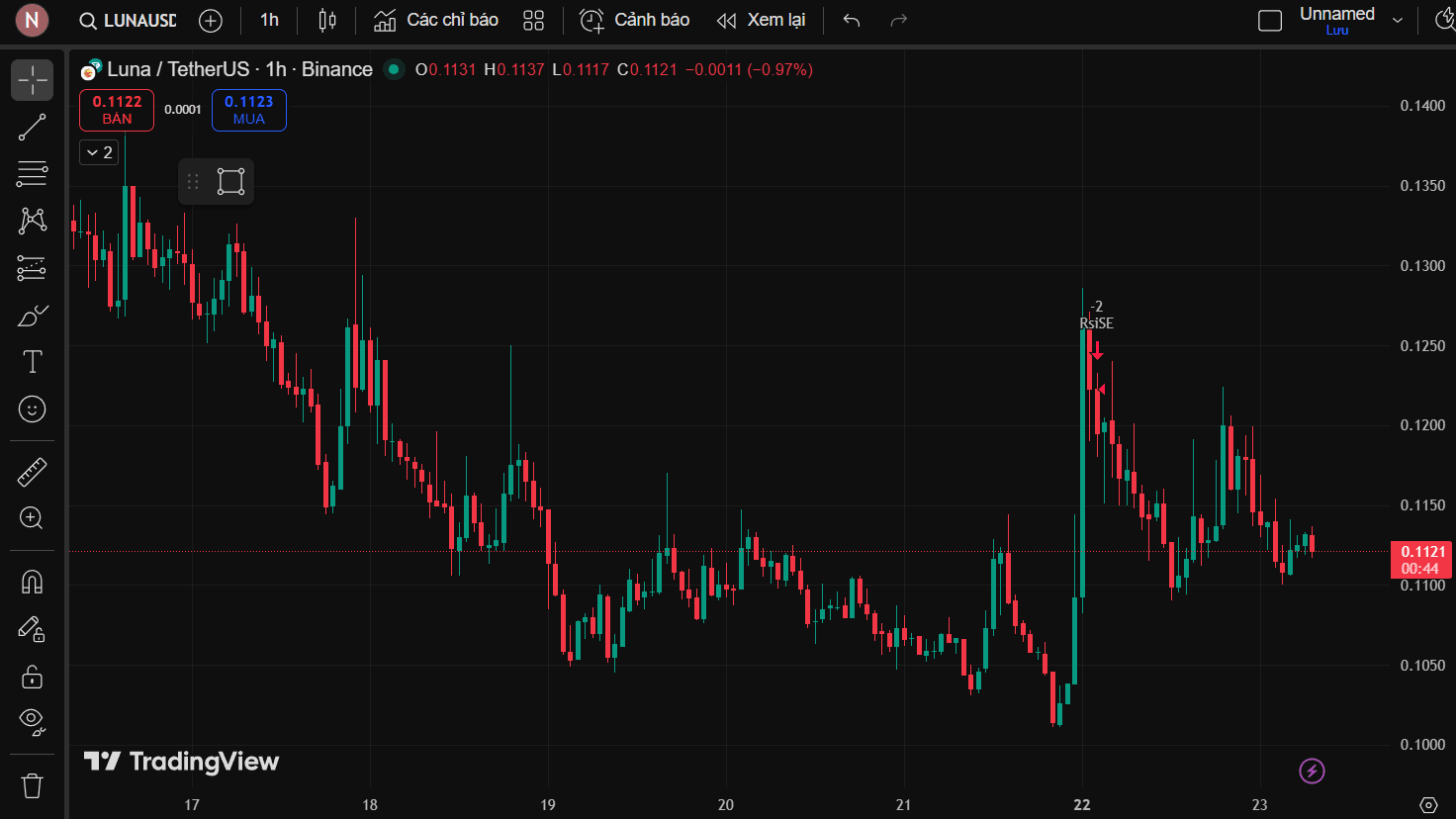The width and height of the screenshot is (1456, 819).
Task: Select the brush drawing tool
Action: tap(33, 316)
